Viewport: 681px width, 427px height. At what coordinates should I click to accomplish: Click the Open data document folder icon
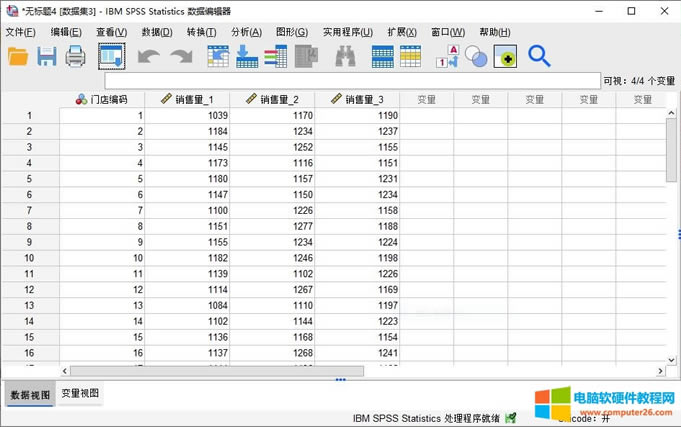pyautogui.click(x=18, y=57)
